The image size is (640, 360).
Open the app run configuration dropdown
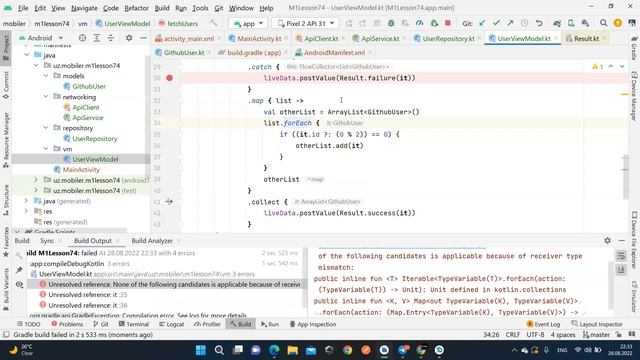[248, 23]
